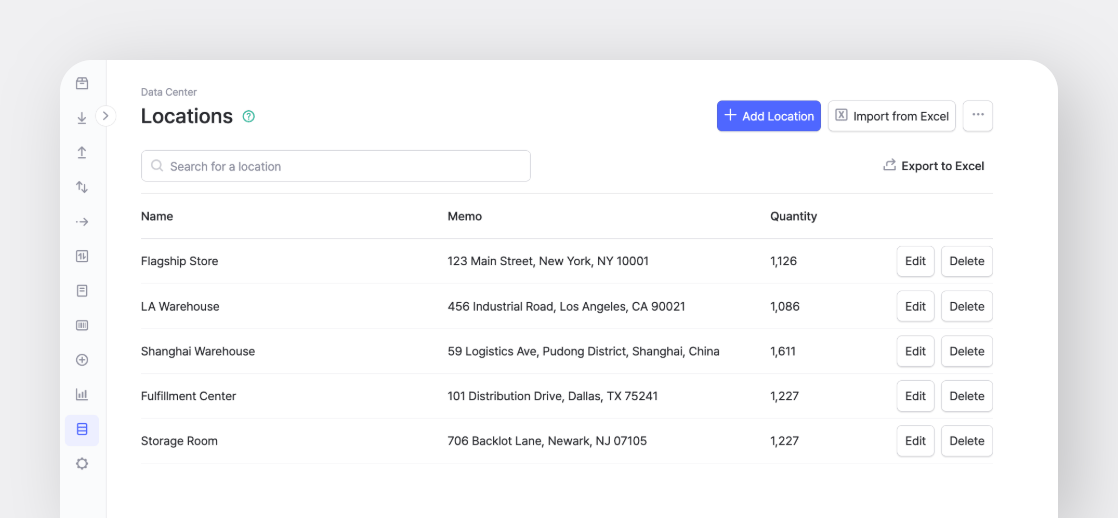Click memo 456 Industrial Road, Los Angeles
1118x518 pixels.
tap(567, 306)
